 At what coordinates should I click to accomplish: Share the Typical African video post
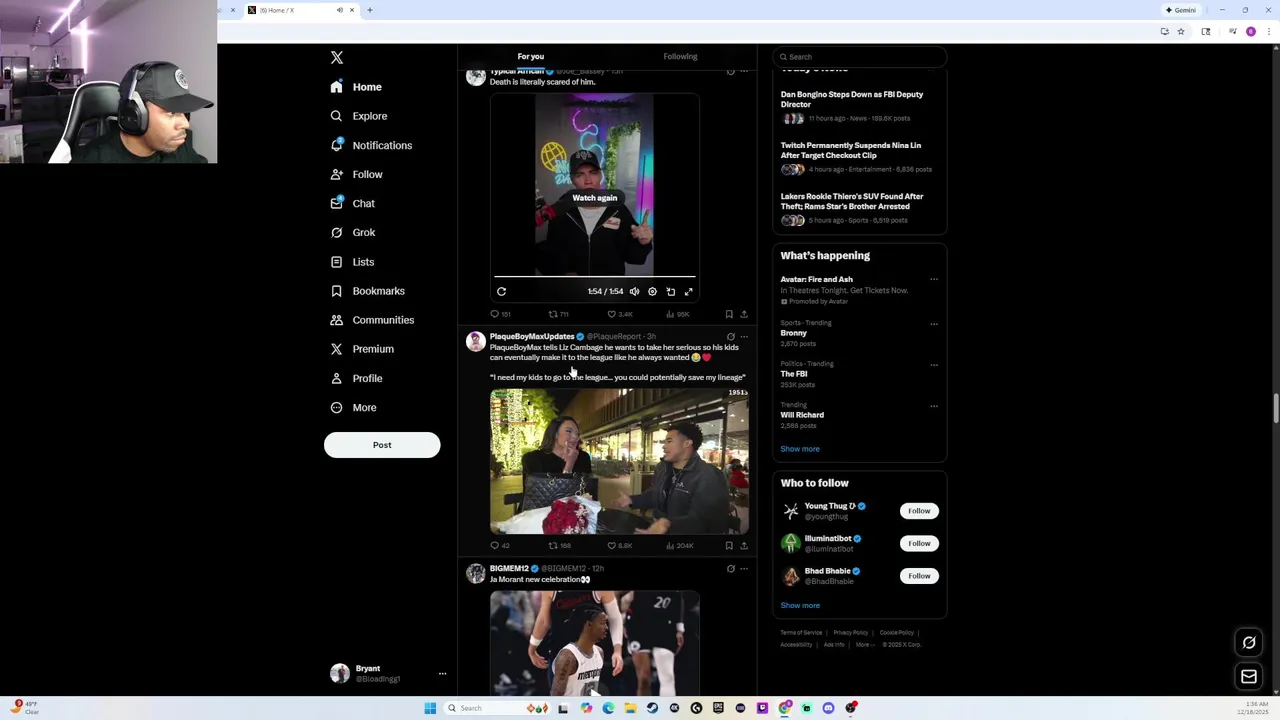(744, 314)
